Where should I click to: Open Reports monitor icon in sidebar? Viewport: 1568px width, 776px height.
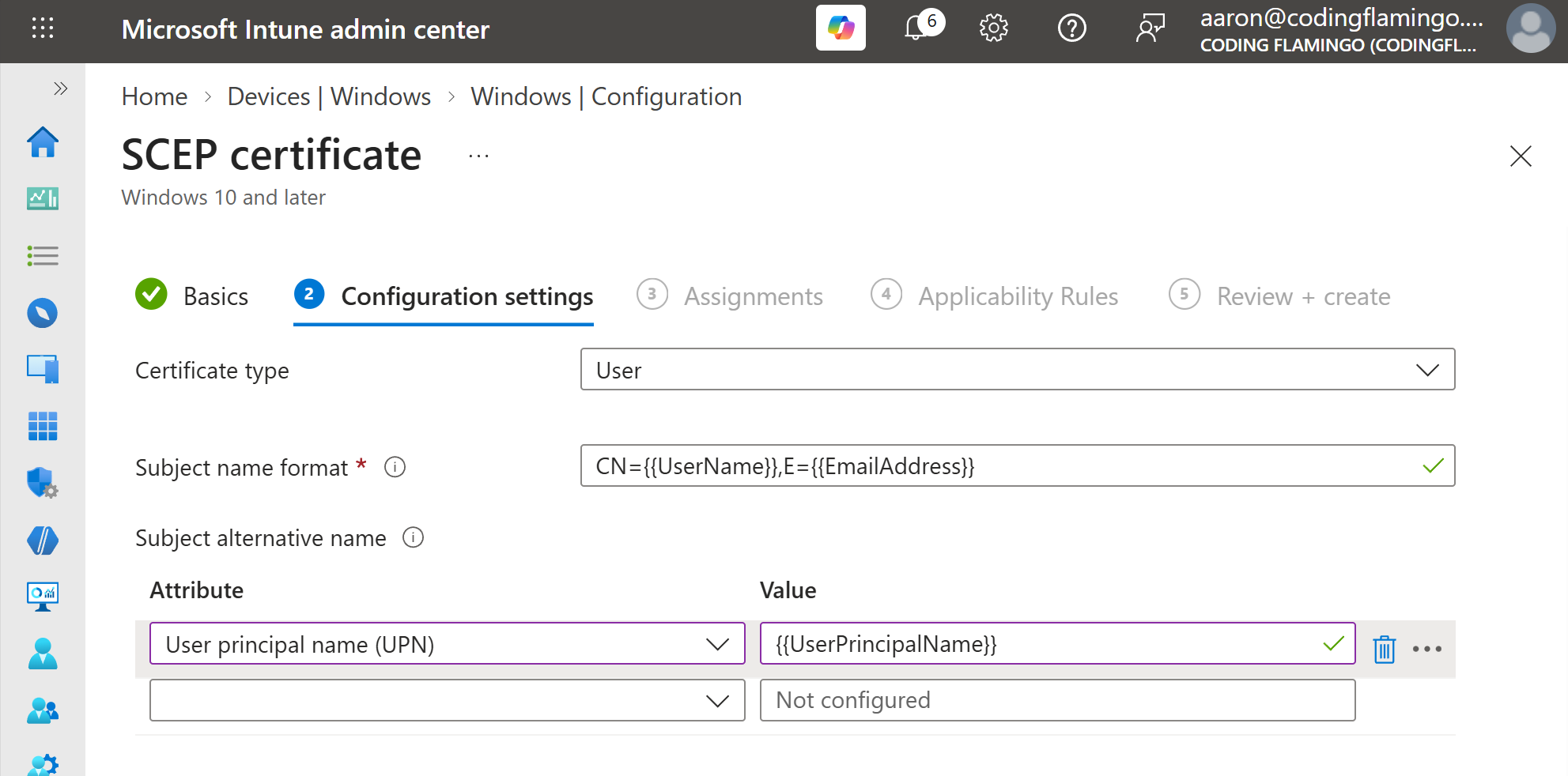click(43, 597)
